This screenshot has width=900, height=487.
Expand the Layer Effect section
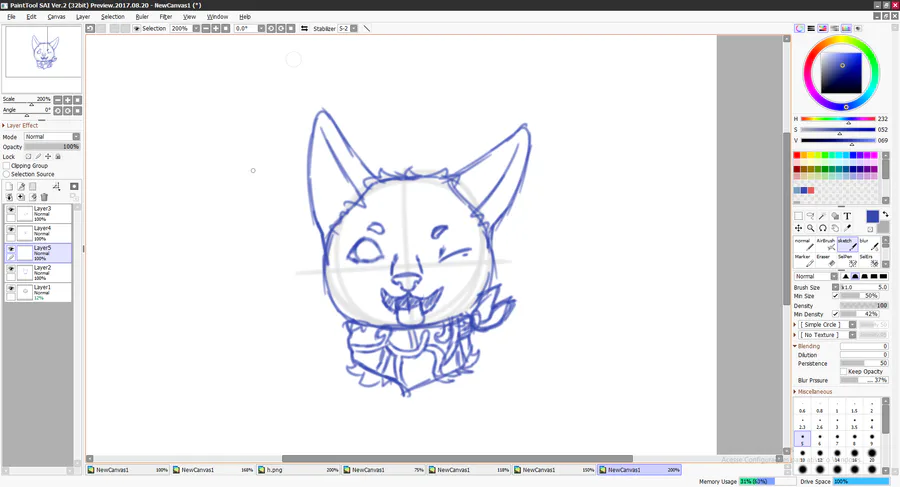coord(21,125)
